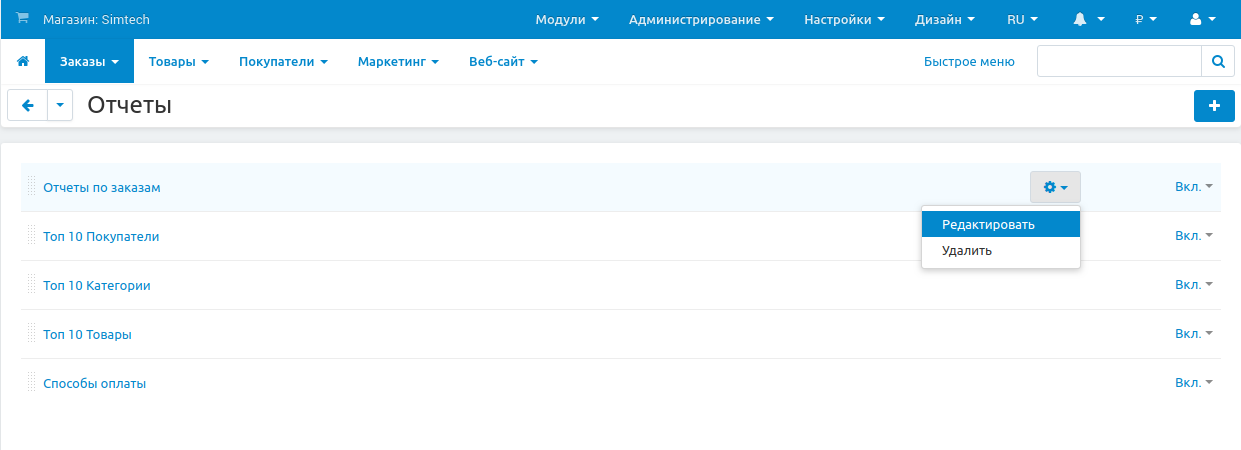Open the Топ 10 Товары report link
The width and height of the screenshot is (1241, 450).
(87, 335)
